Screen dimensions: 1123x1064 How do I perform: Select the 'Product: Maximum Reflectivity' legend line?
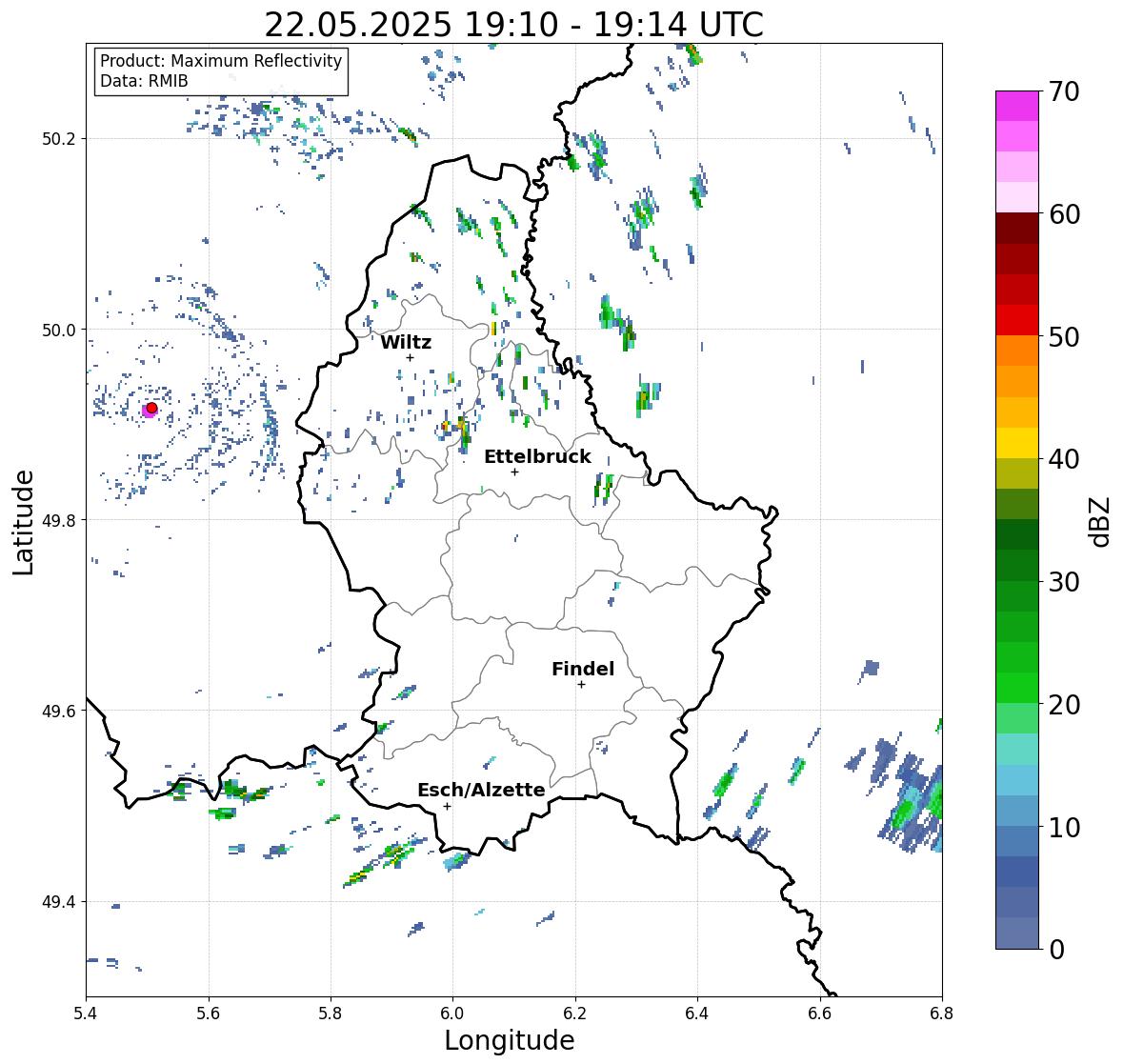click(221, 61)
